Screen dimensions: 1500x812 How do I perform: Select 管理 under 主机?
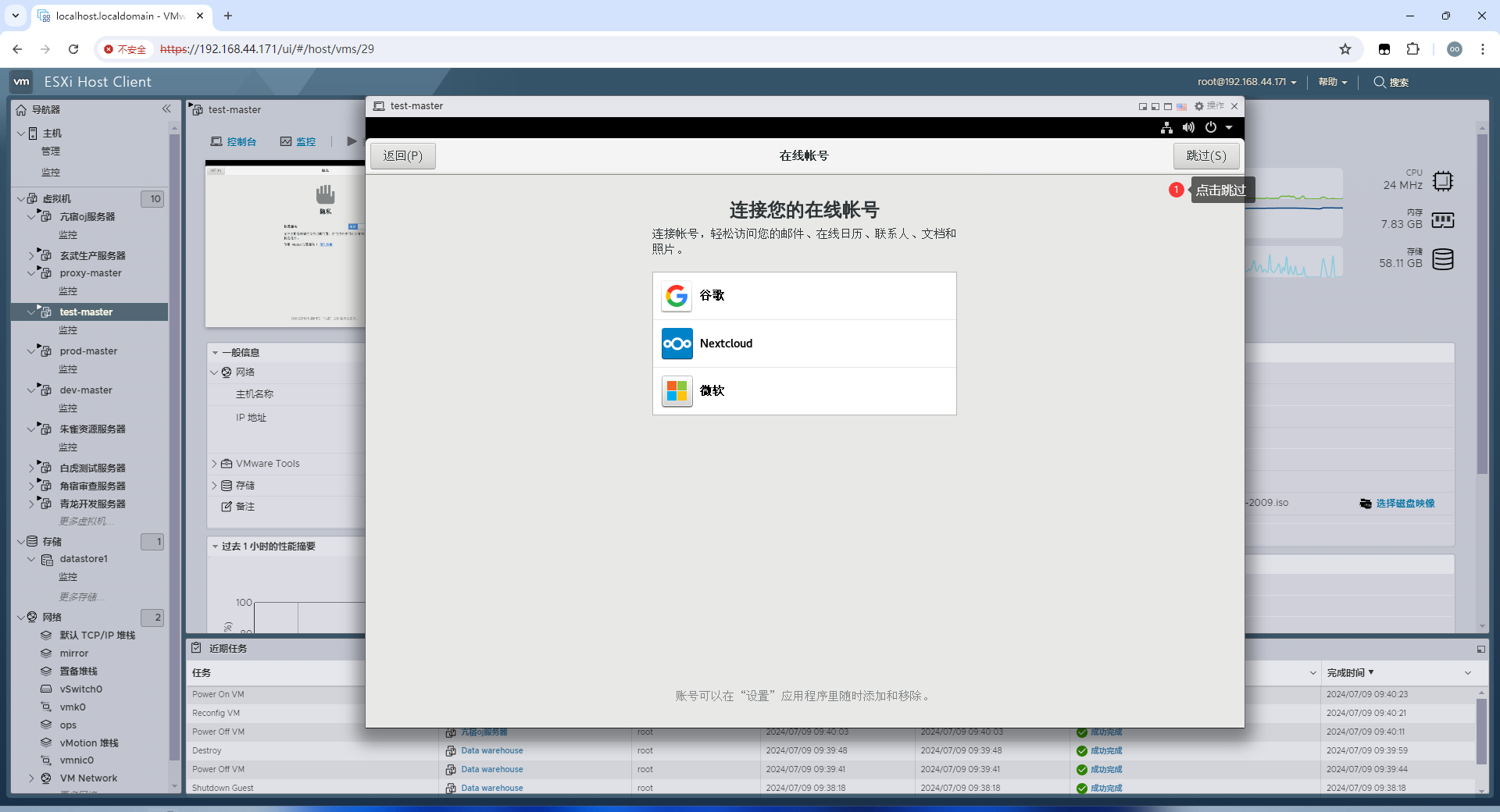tap(51, 151)
